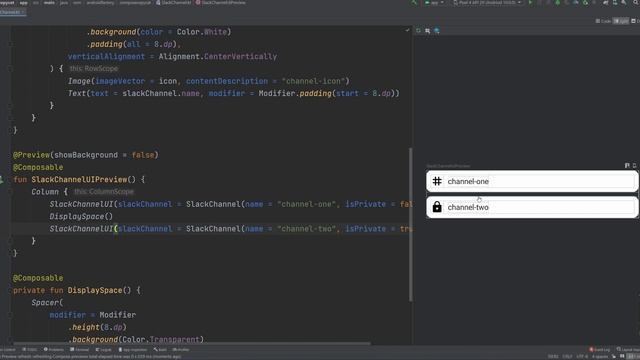The image size is (640, 360).
Task: Click the preview refresh icon
Action: pyautogui.click(x=418, y=31)
